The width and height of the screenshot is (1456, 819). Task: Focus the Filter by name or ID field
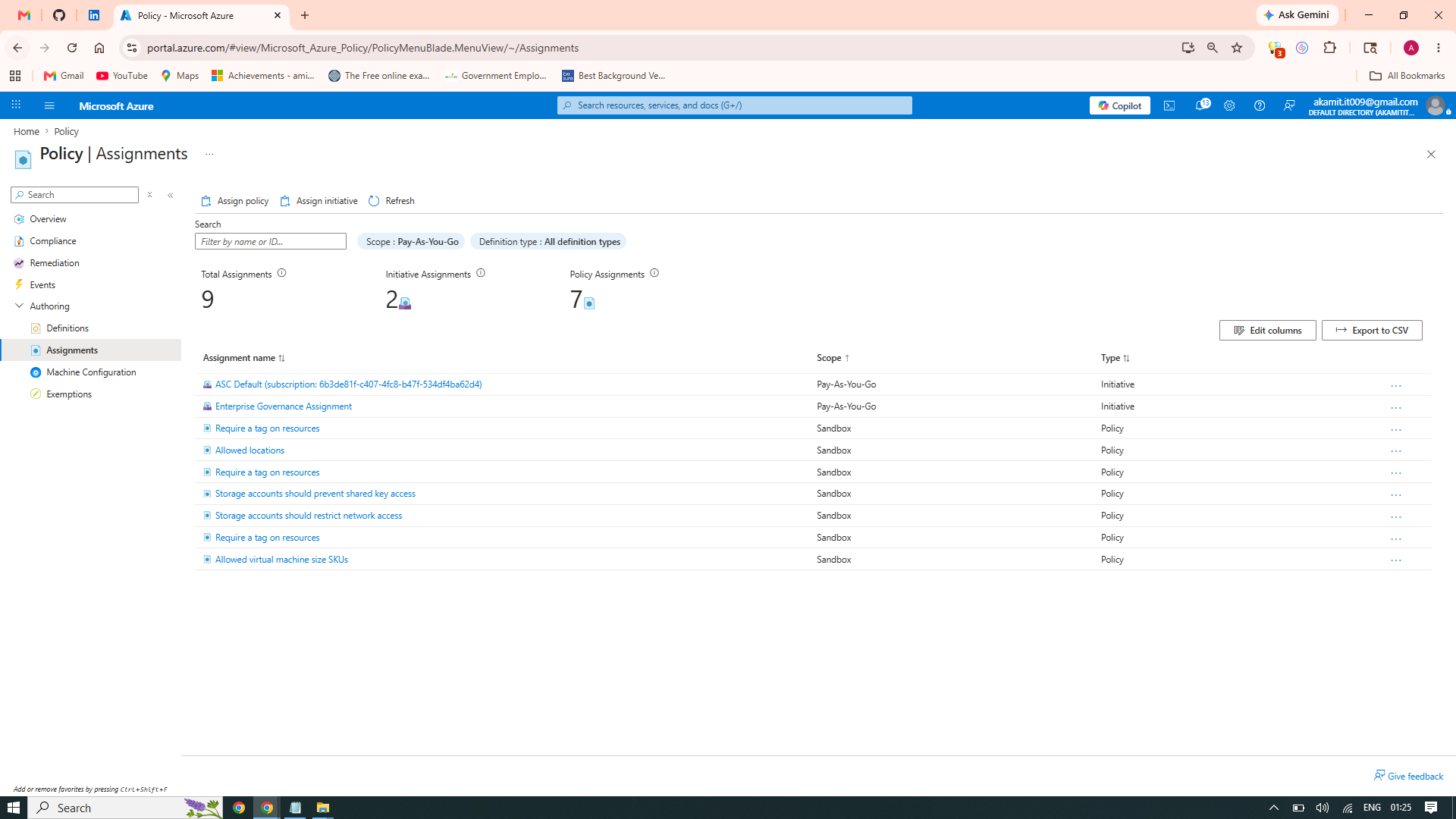[270, 242]
